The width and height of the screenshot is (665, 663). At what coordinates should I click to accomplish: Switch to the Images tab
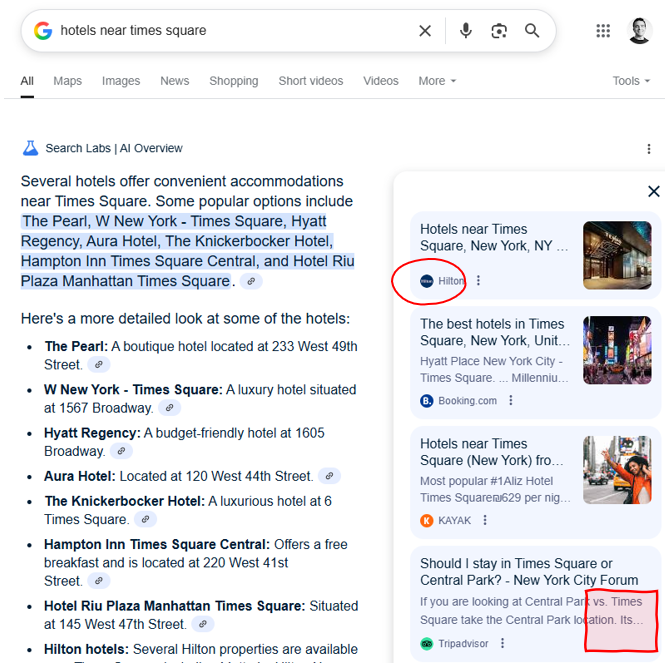coord(121,81)
